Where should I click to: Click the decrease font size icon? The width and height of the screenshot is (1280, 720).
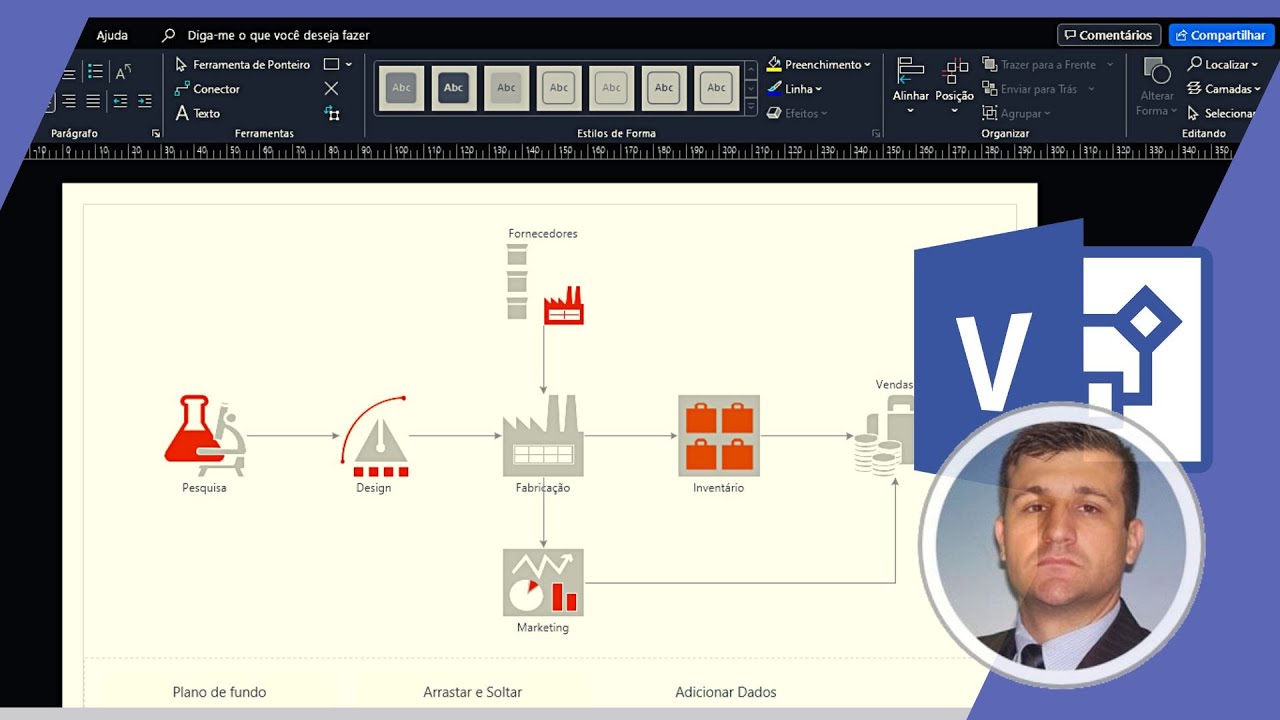pyautogui.click(x=123, y=71)
